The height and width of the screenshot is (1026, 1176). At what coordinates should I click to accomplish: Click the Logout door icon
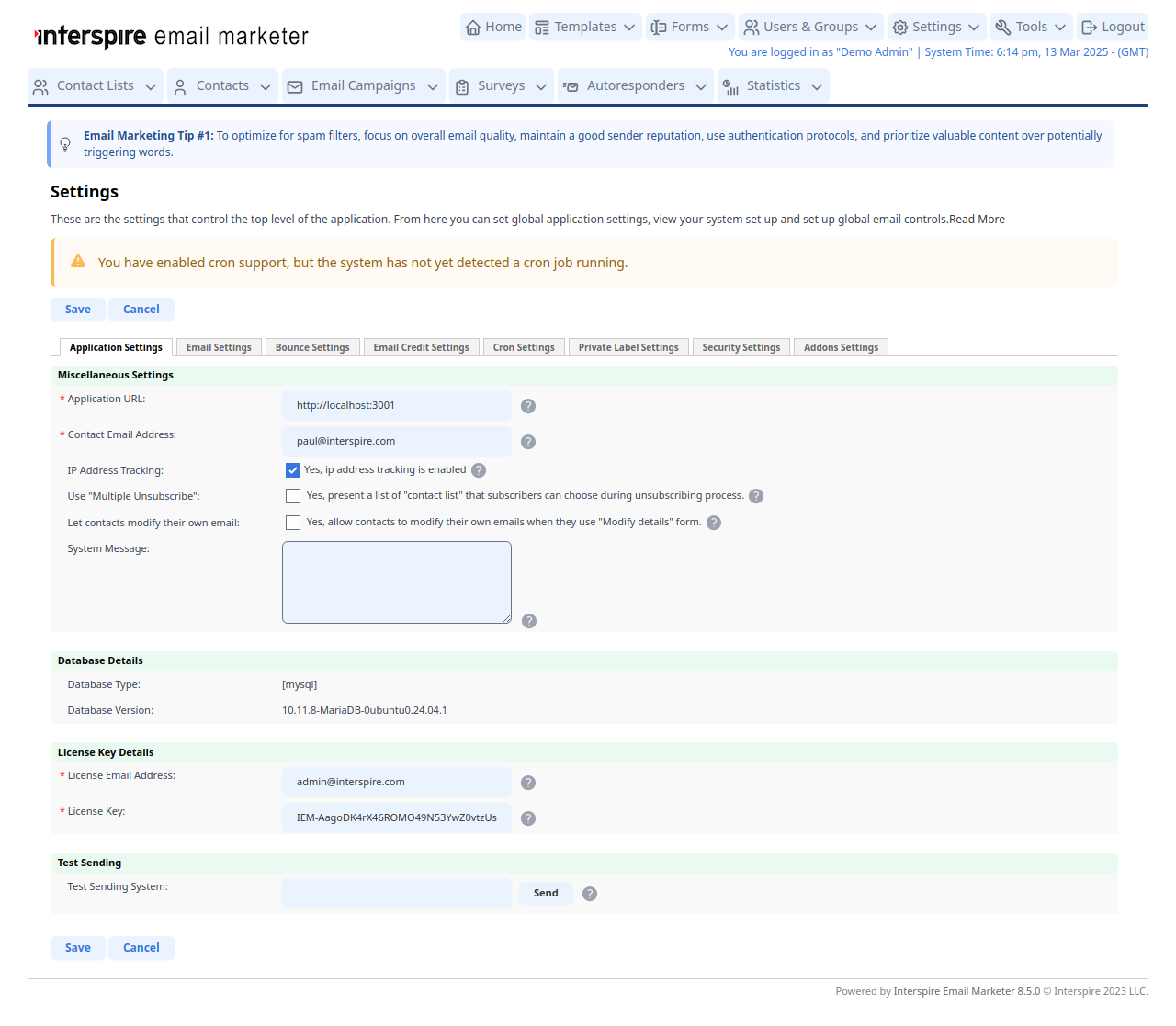pyautogui.click(x=1090, y=28)
